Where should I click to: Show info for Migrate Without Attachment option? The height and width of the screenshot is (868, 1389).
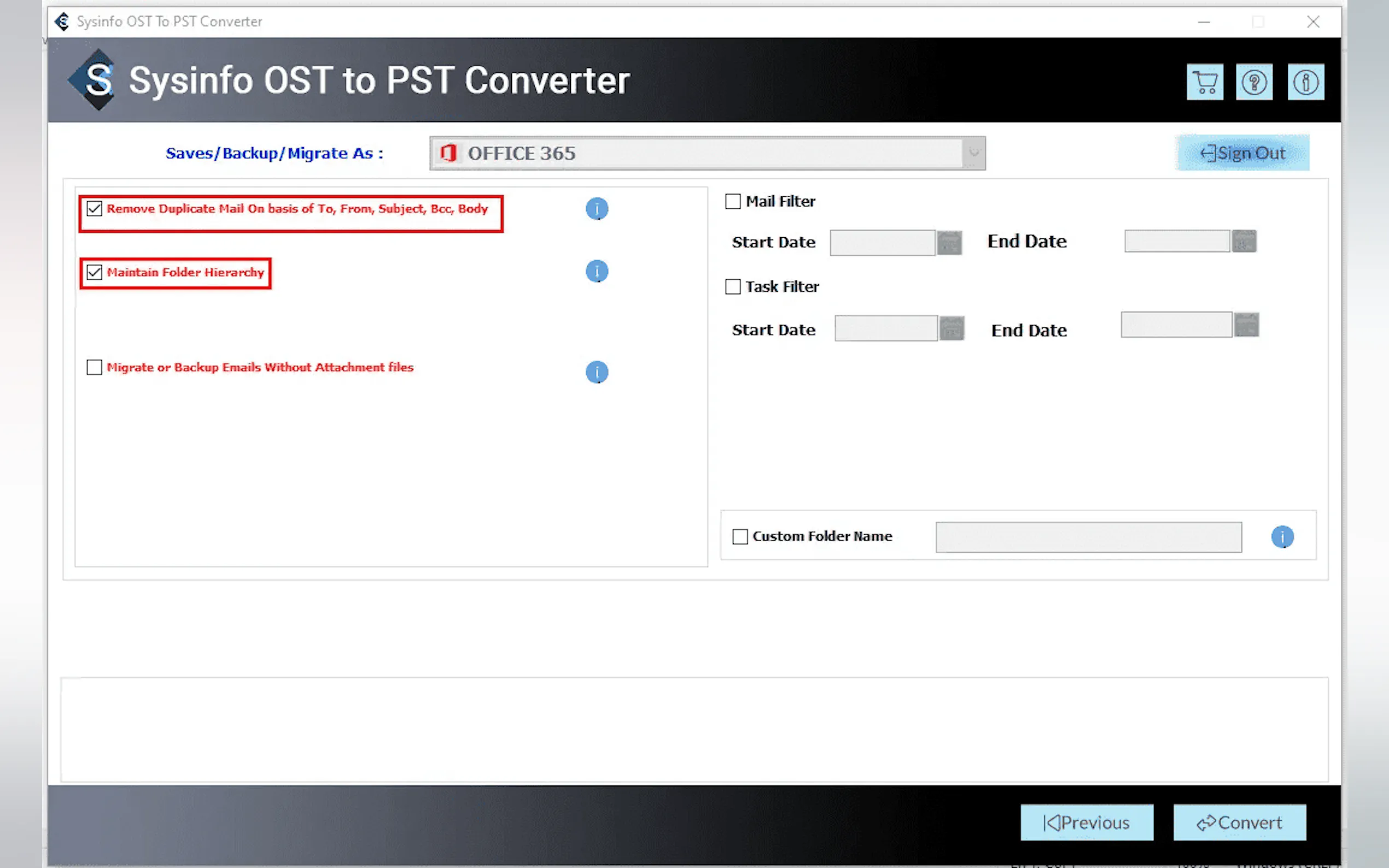coord(597,372)
